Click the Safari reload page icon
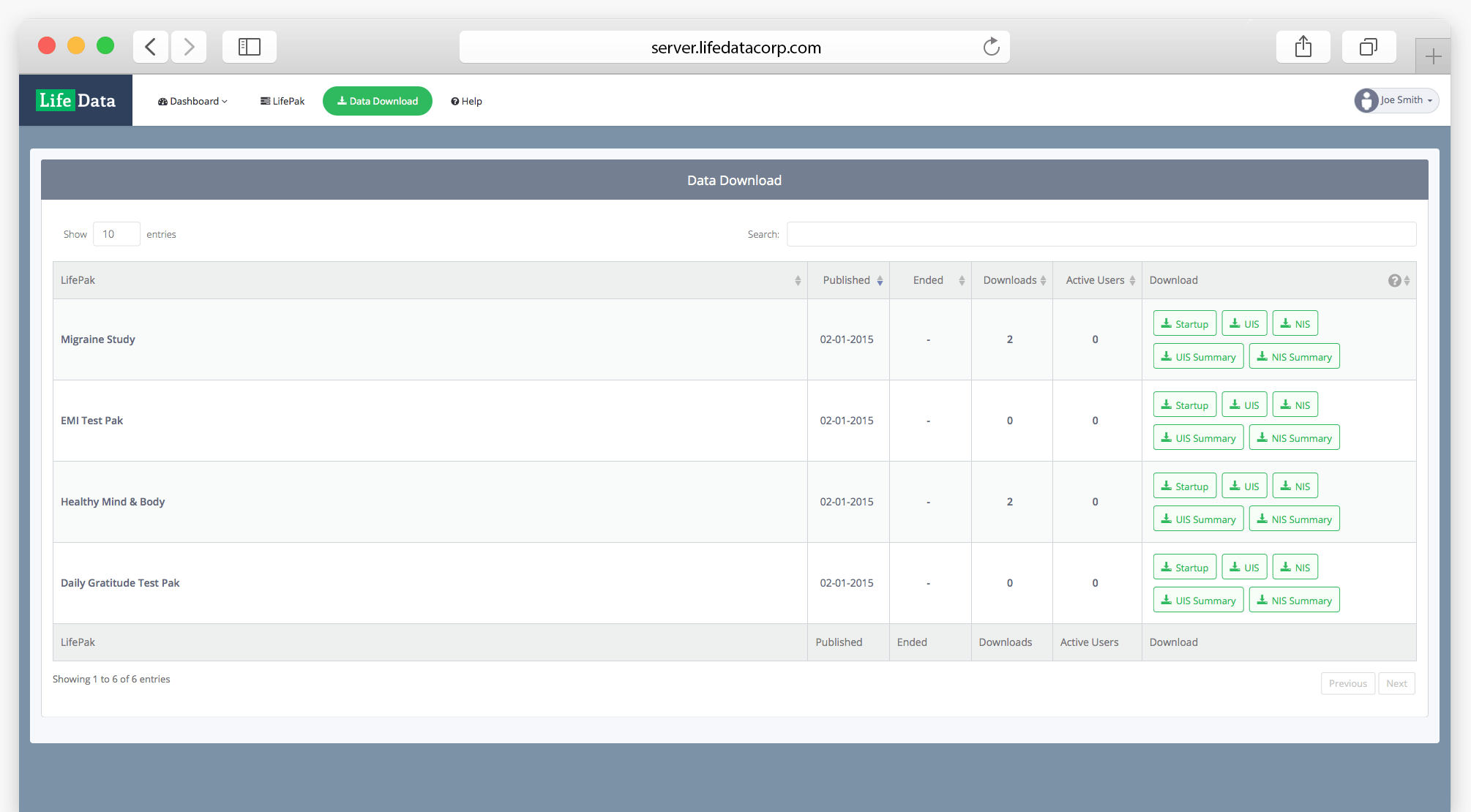The image size is (1471, 812). pyautogui.click(x=991, y=48)
